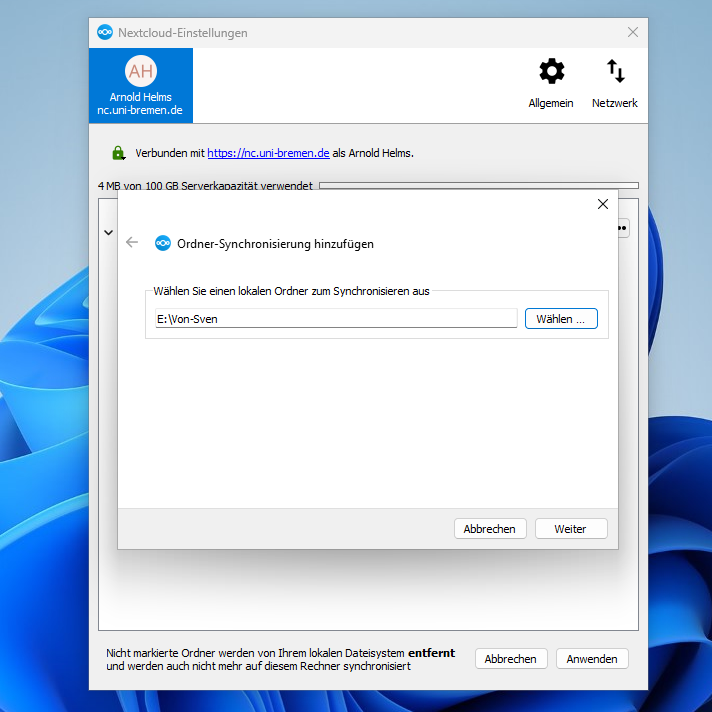Click Abbrechen next to Anwenden
This screenshot has height=712, width=712.
tap(511, 659)
